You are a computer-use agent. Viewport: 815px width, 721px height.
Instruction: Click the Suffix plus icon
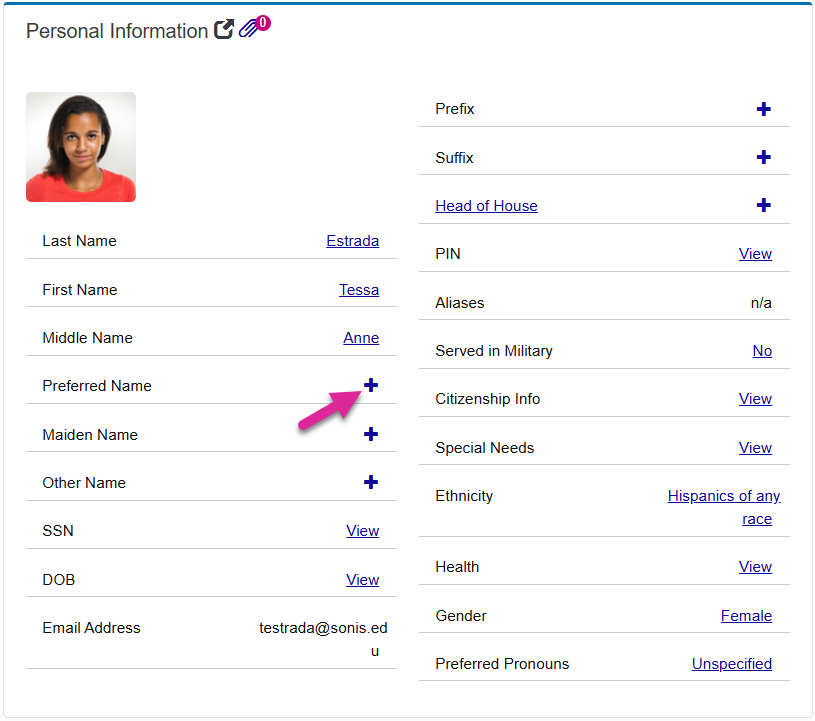(764, 157)
